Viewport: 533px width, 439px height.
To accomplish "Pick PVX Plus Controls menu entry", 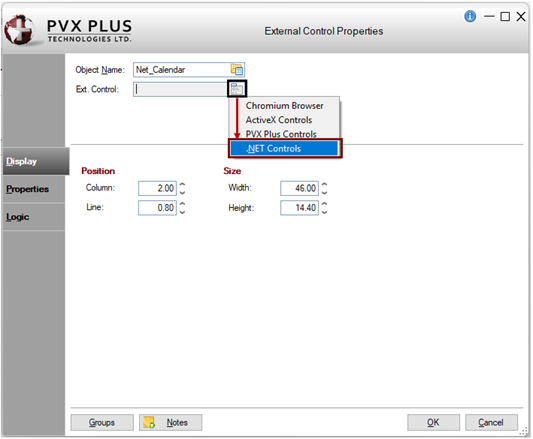I will tap(281, 134).
